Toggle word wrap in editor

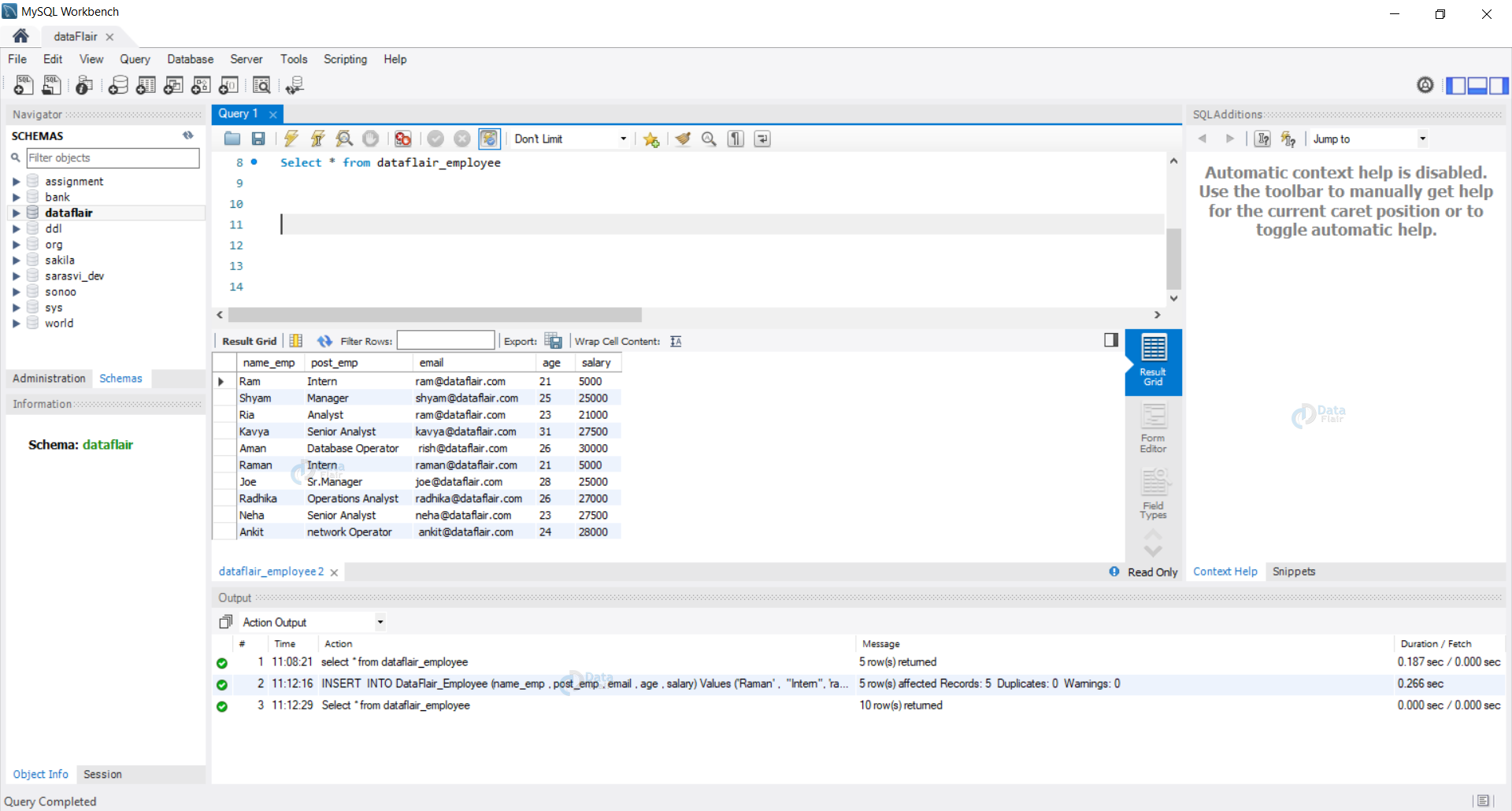point(762,139)
